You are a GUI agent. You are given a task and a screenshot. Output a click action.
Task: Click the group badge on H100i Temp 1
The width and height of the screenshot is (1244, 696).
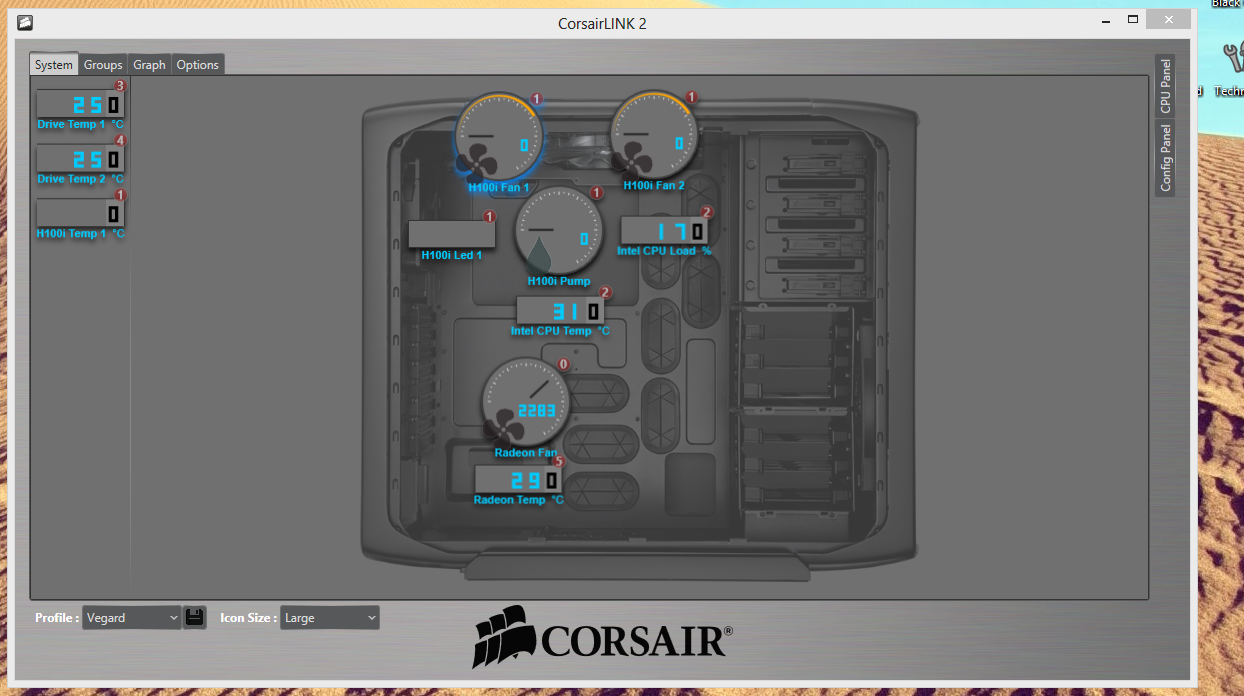[121, 195]
